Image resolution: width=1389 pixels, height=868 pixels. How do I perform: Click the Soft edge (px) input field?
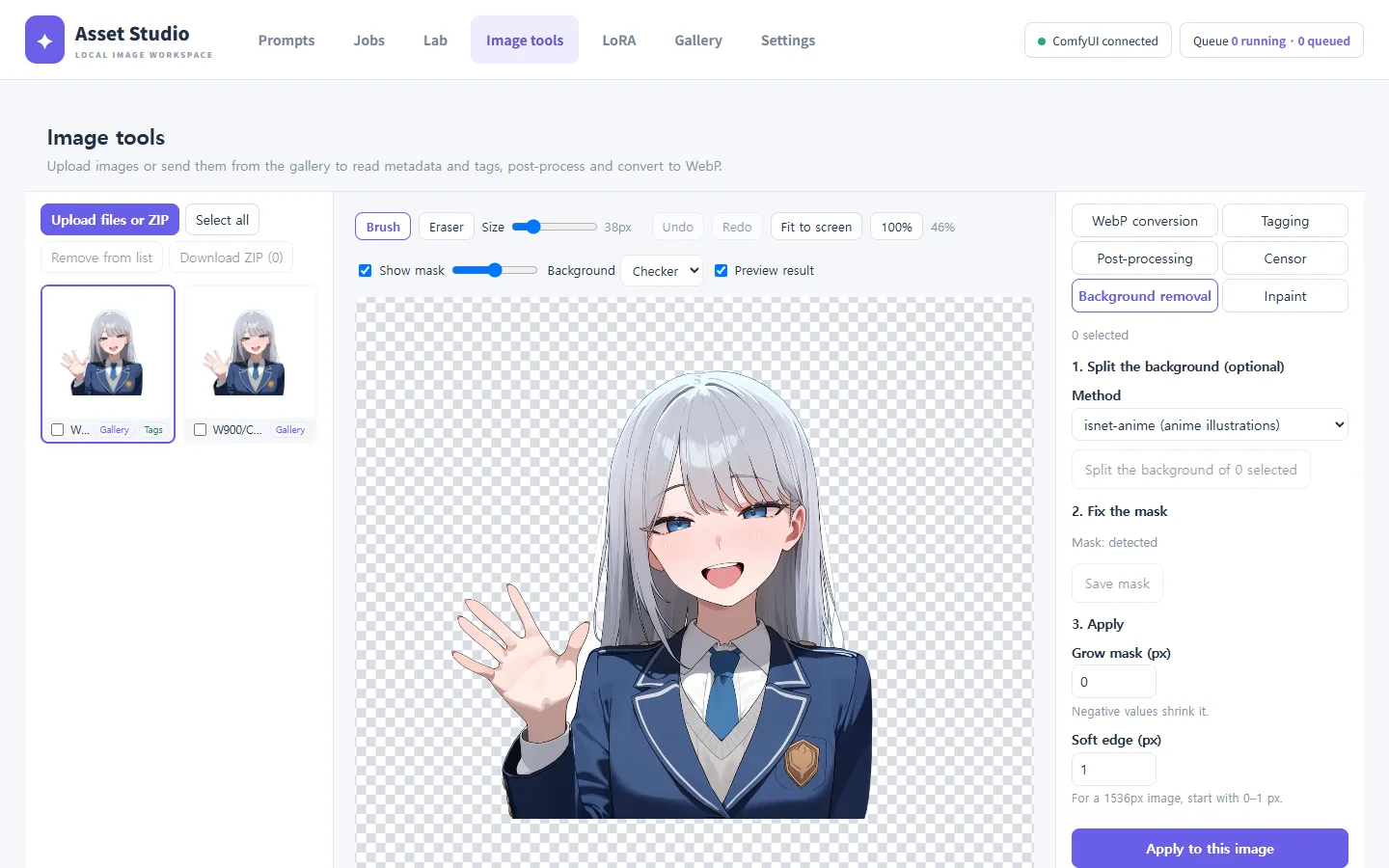[x=1114, y=769]
